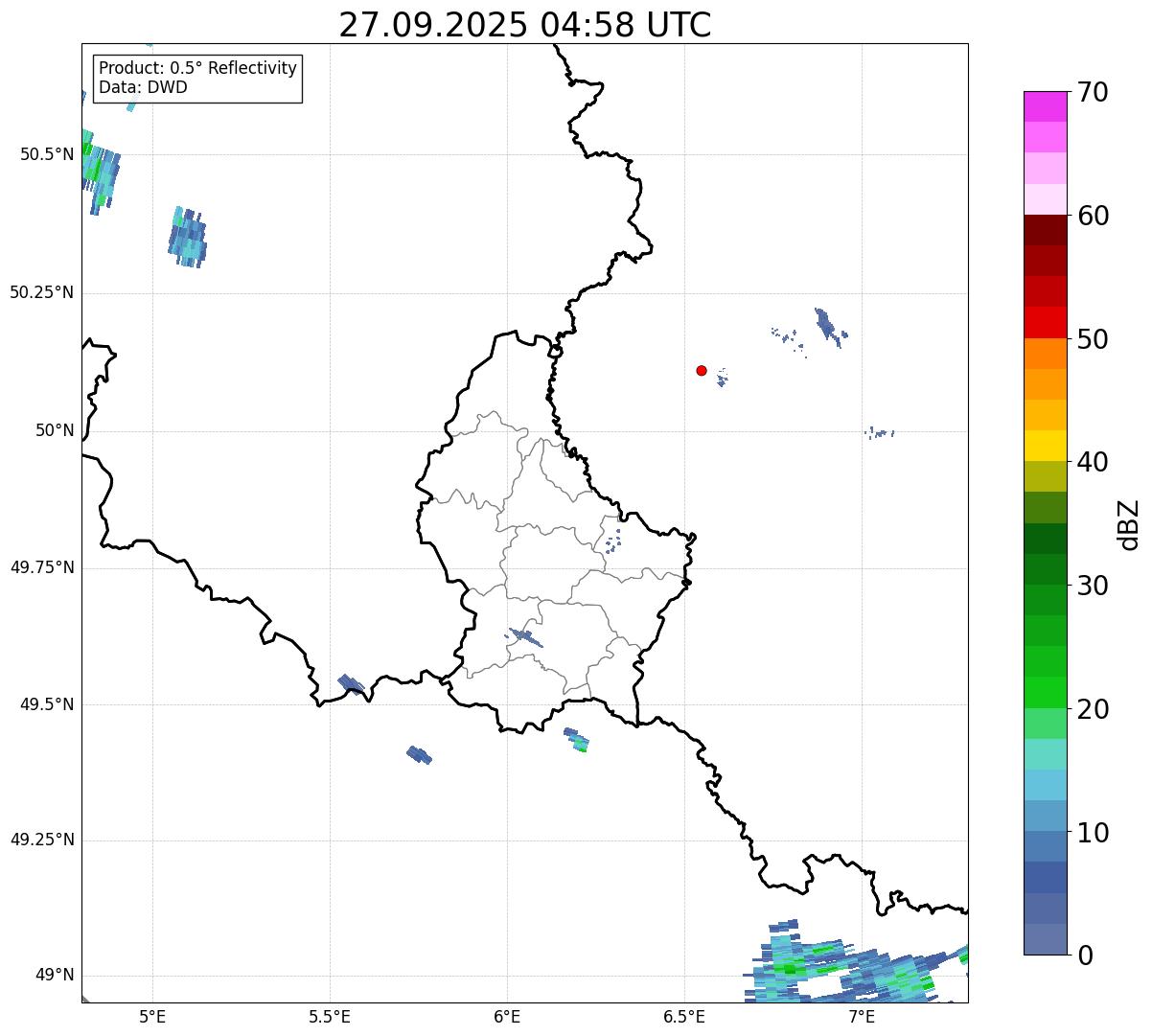This screenshot has height=1036, width=1152.
Task: Click the Product: 0.5° Reflectivity legend text
Action: (197, 69)
